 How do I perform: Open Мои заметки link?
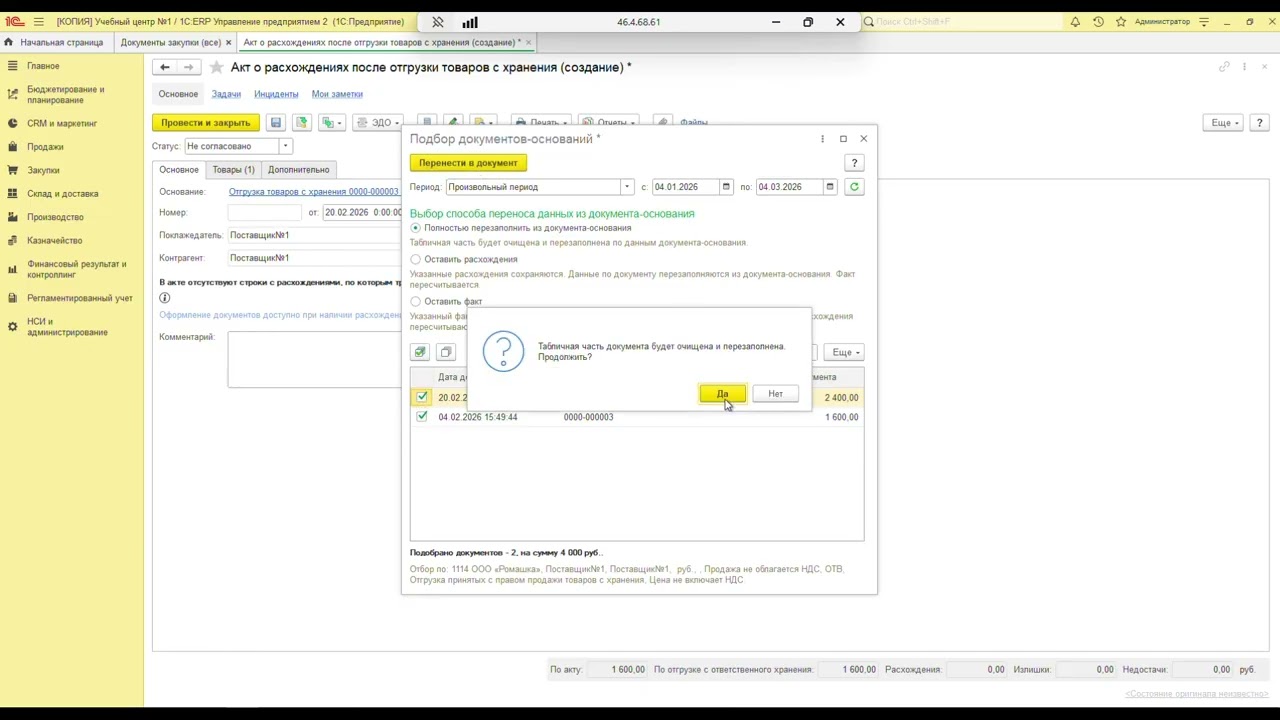[337, 94]
